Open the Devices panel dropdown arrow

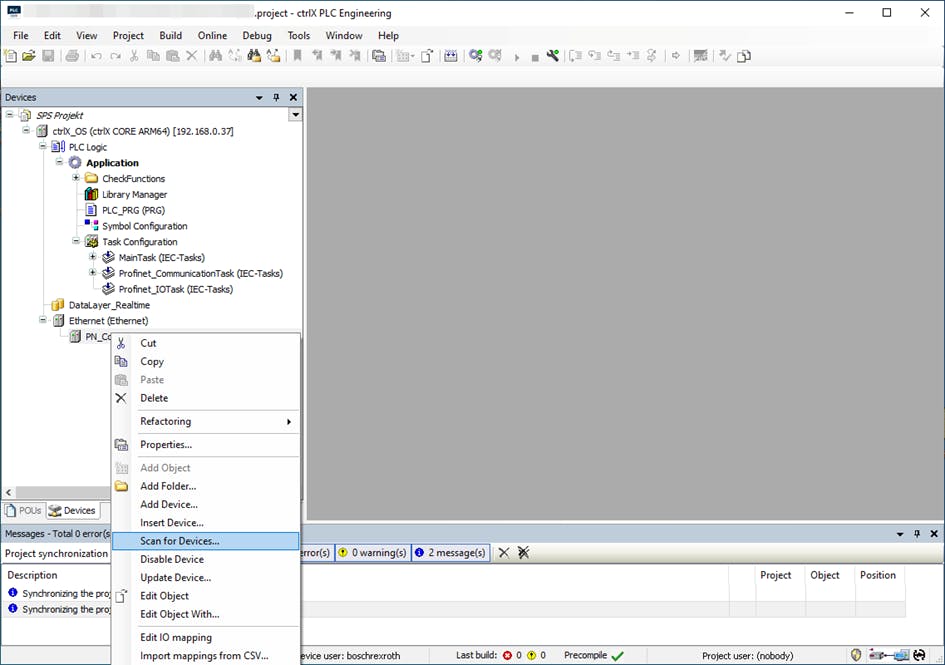pyautogui.click(x=260, y=98)
